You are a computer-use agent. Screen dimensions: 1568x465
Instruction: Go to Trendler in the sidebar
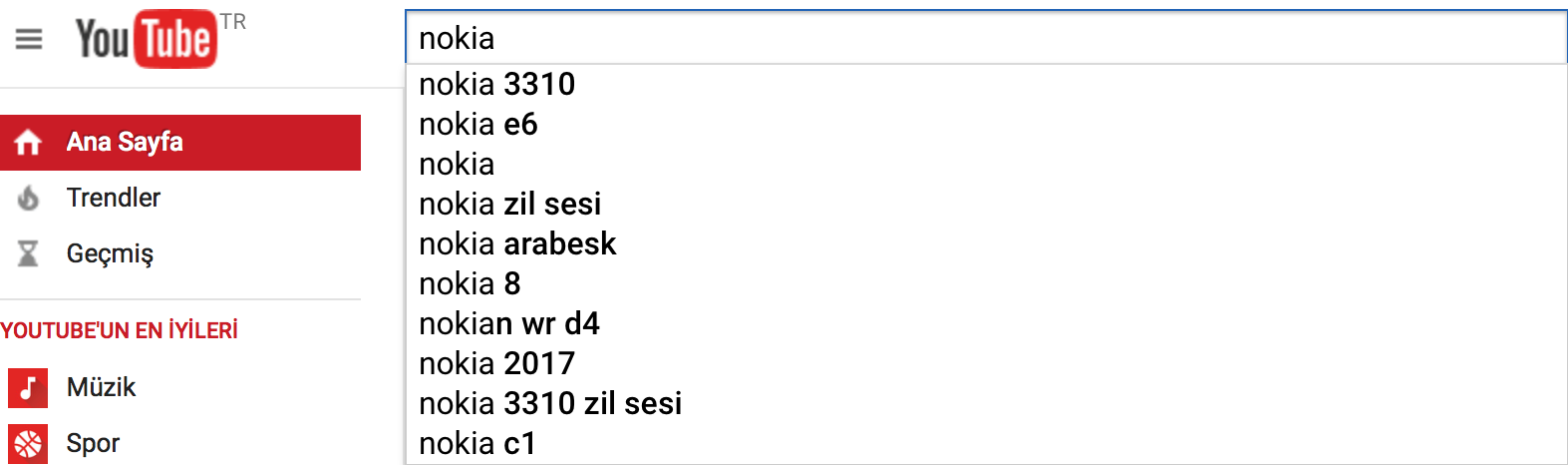tap(114, 198)
